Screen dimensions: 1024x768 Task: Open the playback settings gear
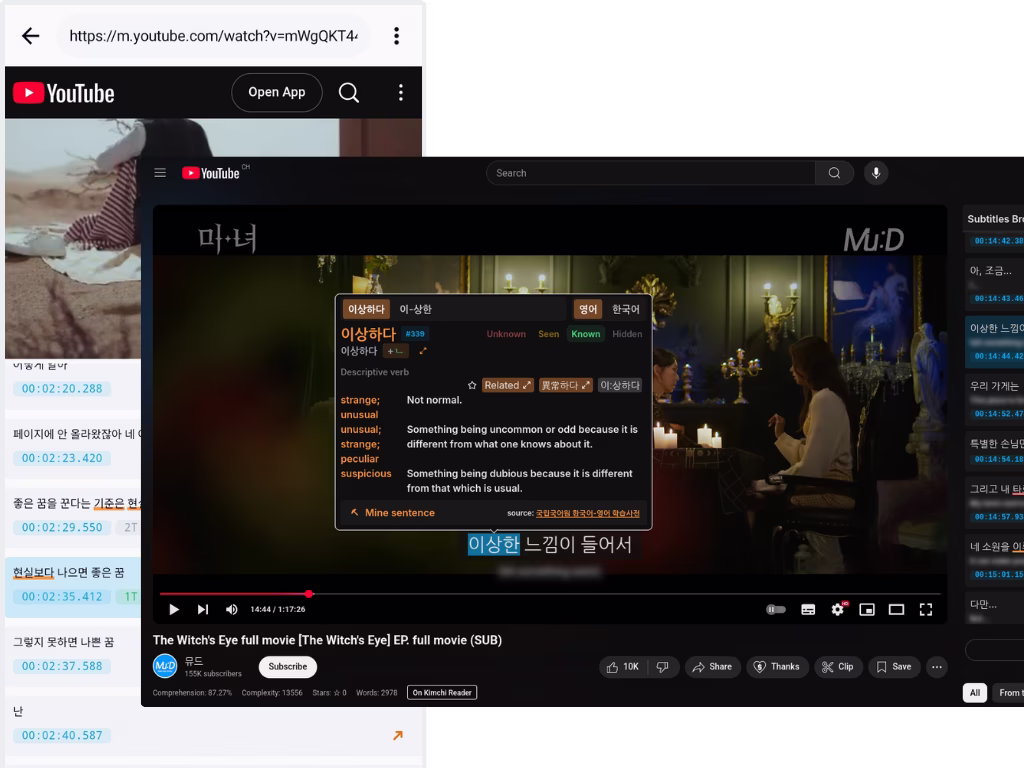pyautogui.click(x=838, y=609)
